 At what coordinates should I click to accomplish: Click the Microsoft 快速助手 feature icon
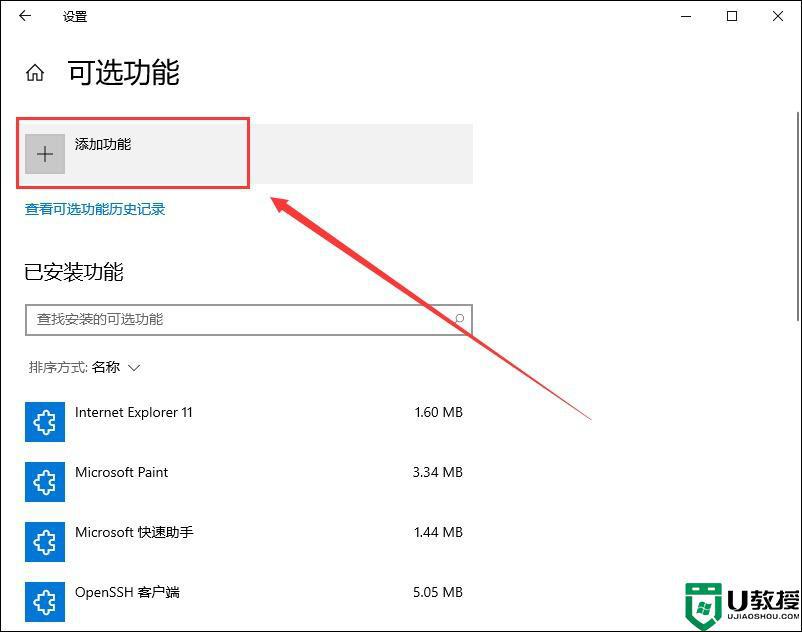pos(45,542)
